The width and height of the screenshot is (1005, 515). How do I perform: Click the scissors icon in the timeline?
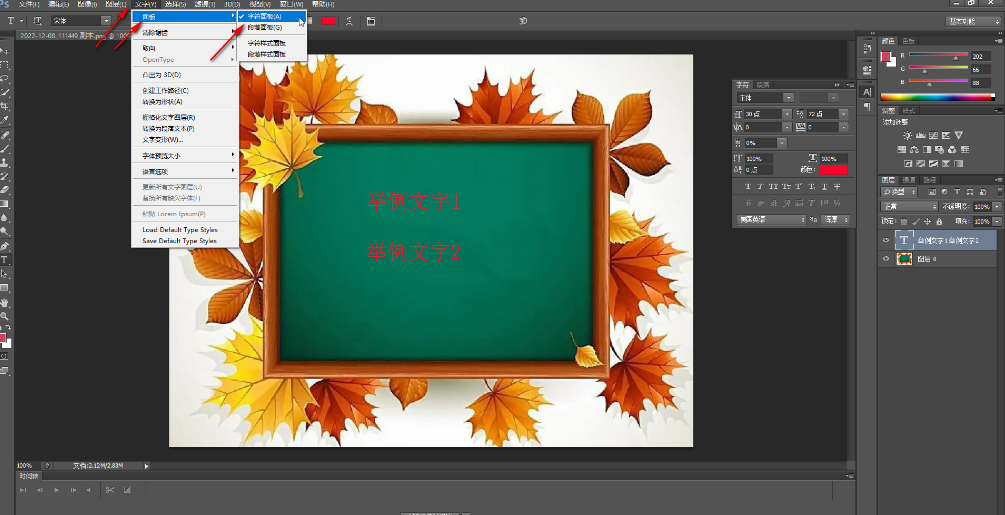pos(109,489)
